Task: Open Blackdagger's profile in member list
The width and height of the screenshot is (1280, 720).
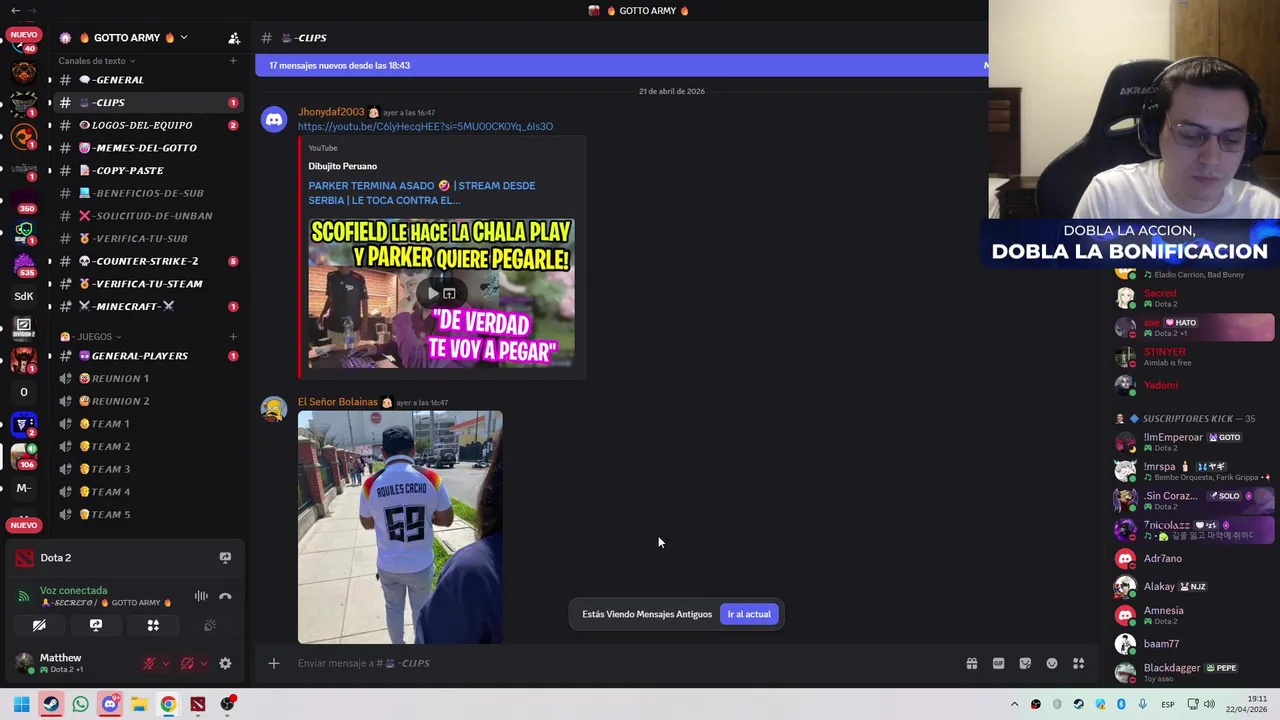Action: point(1195,672)
